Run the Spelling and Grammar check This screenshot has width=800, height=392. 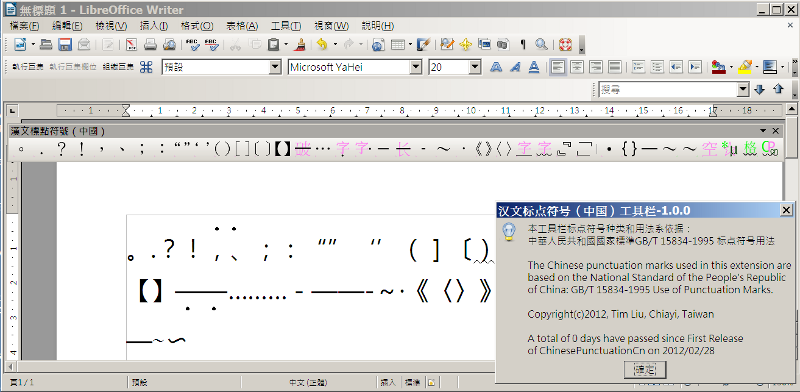(x=193, y=45)
